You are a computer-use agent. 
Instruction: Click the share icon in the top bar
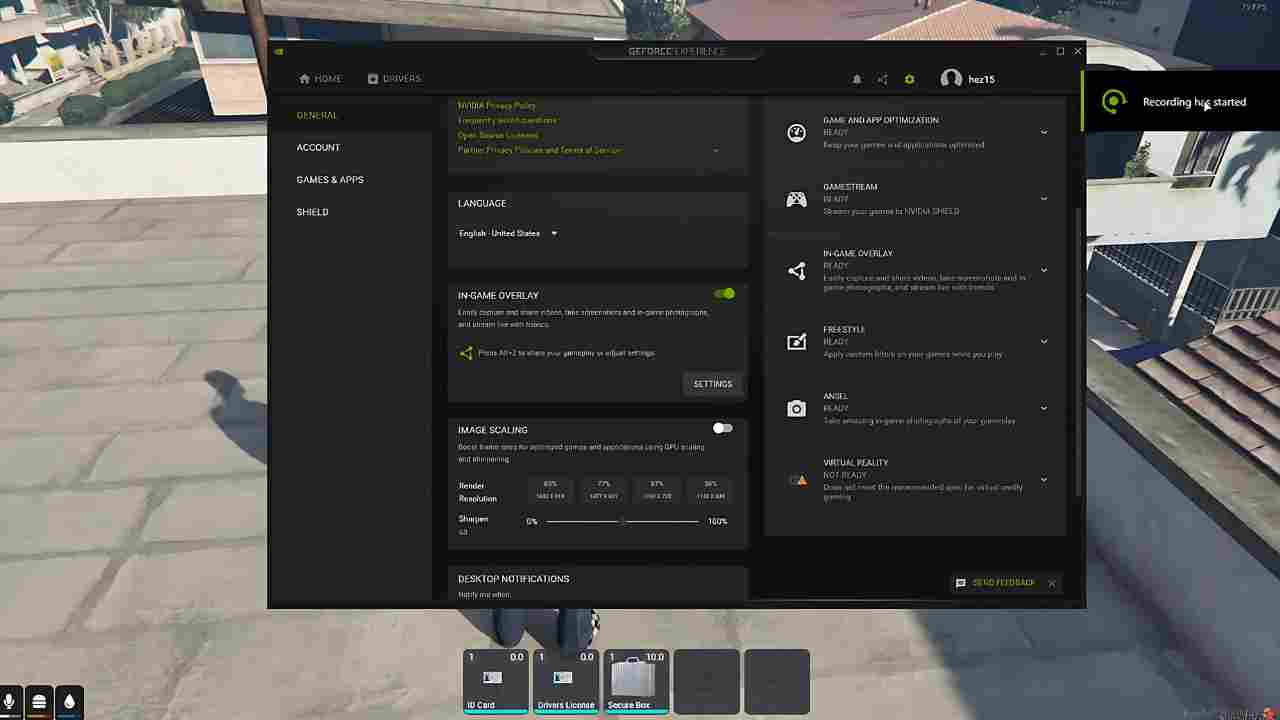point(883,79)
